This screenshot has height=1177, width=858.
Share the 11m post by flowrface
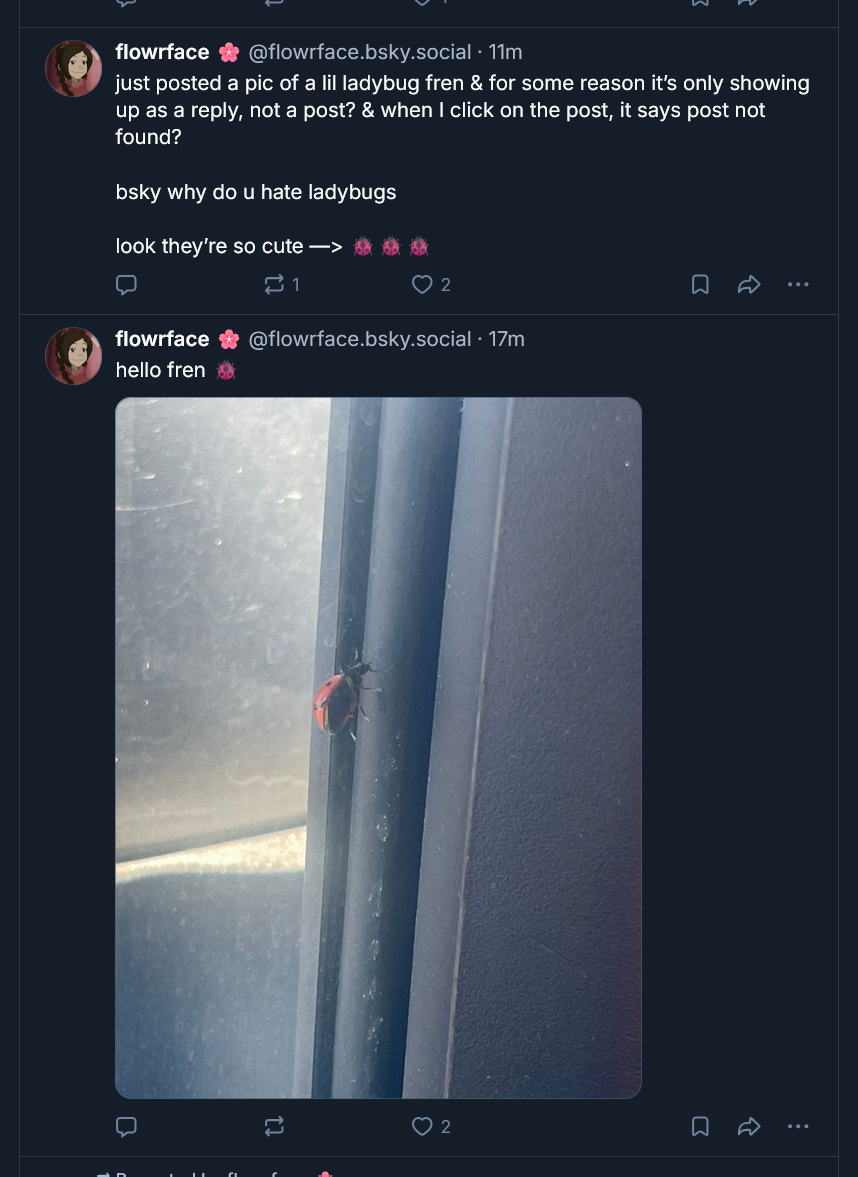pos(748,285)
